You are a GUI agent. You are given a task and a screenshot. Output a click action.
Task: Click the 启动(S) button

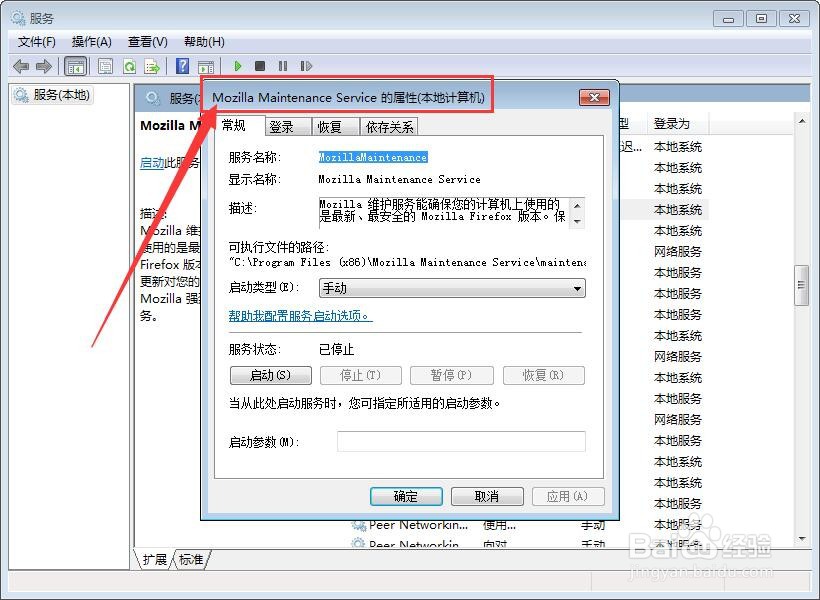click(x=271, y=375)
